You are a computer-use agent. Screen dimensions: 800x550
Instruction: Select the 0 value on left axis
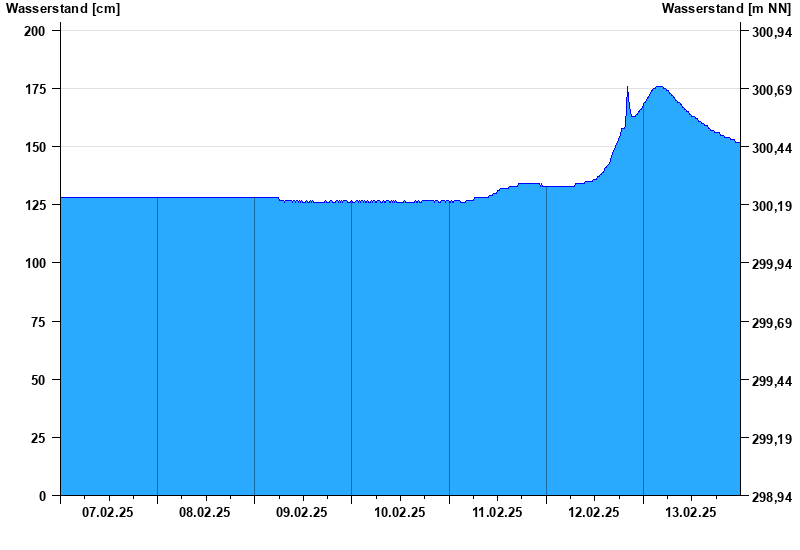tap(42, 496)
